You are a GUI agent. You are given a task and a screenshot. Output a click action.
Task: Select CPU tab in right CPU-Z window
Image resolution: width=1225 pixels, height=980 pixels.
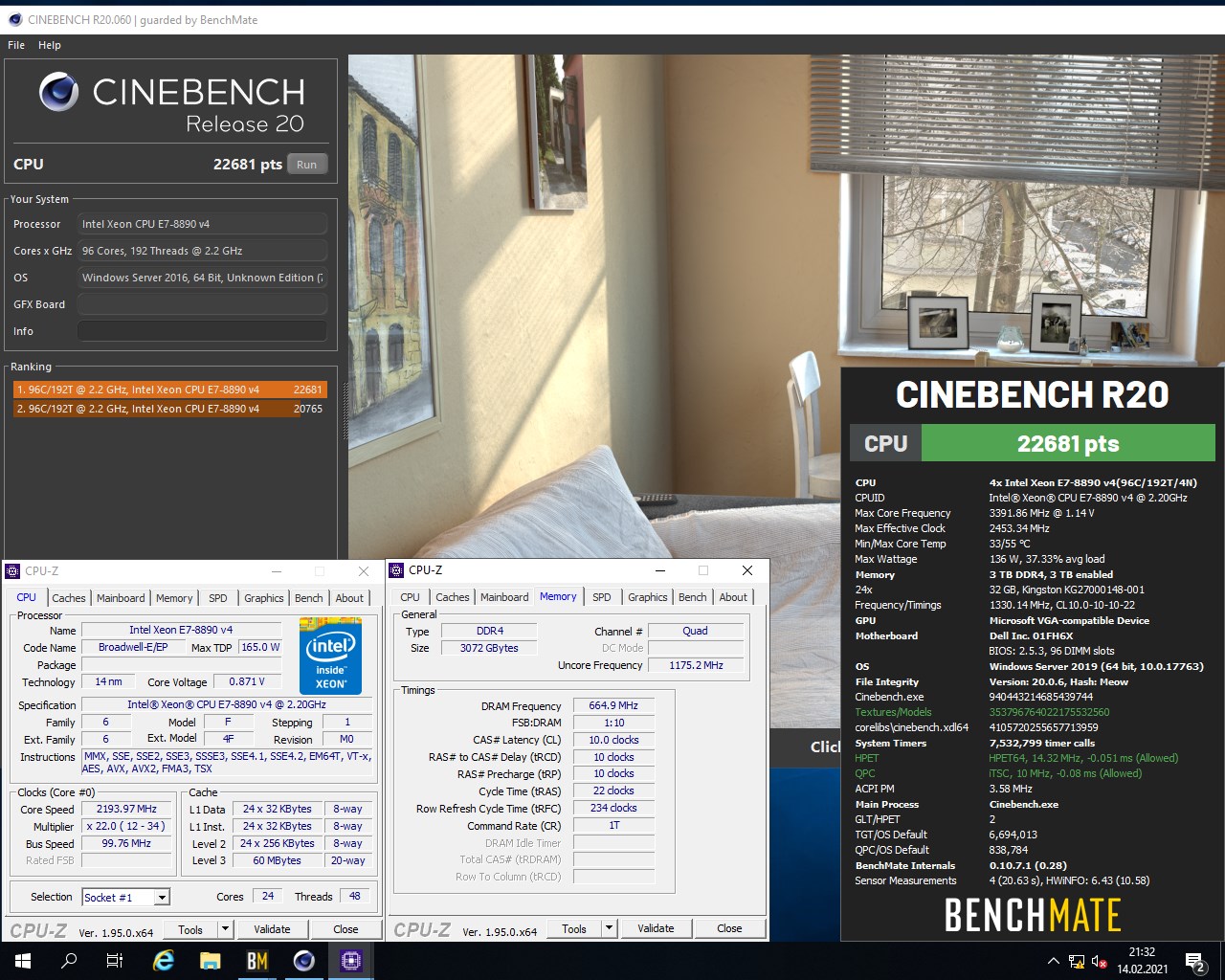pos(410,597)
